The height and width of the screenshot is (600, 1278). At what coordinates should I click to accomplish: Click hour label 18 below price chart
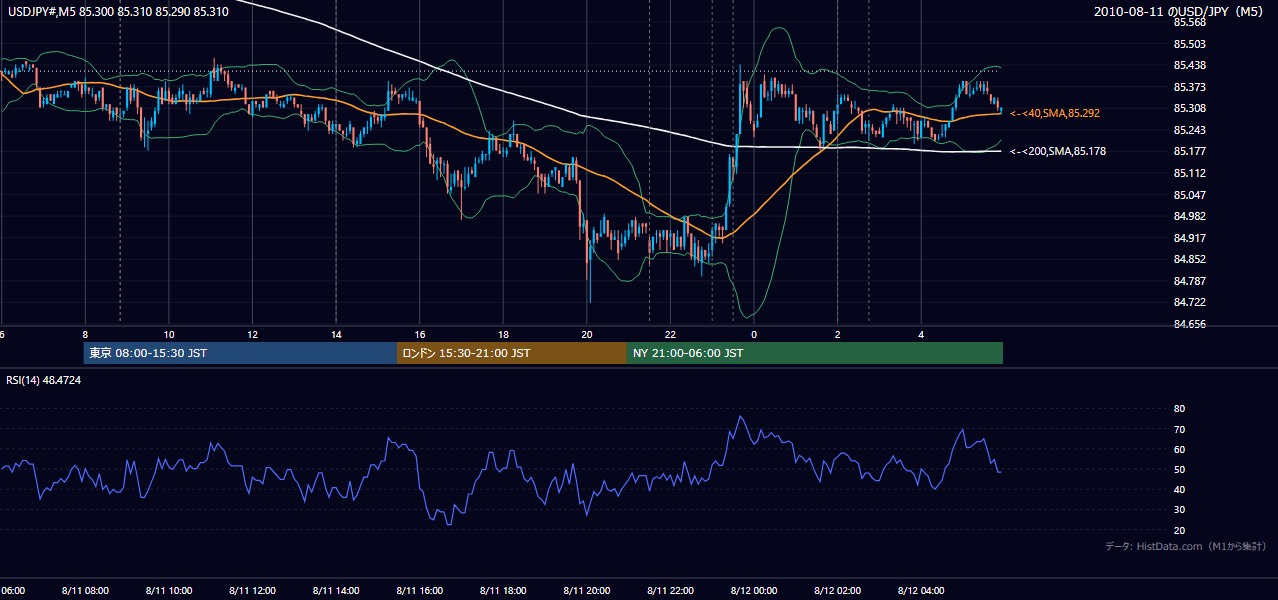(x=503, y=334)
